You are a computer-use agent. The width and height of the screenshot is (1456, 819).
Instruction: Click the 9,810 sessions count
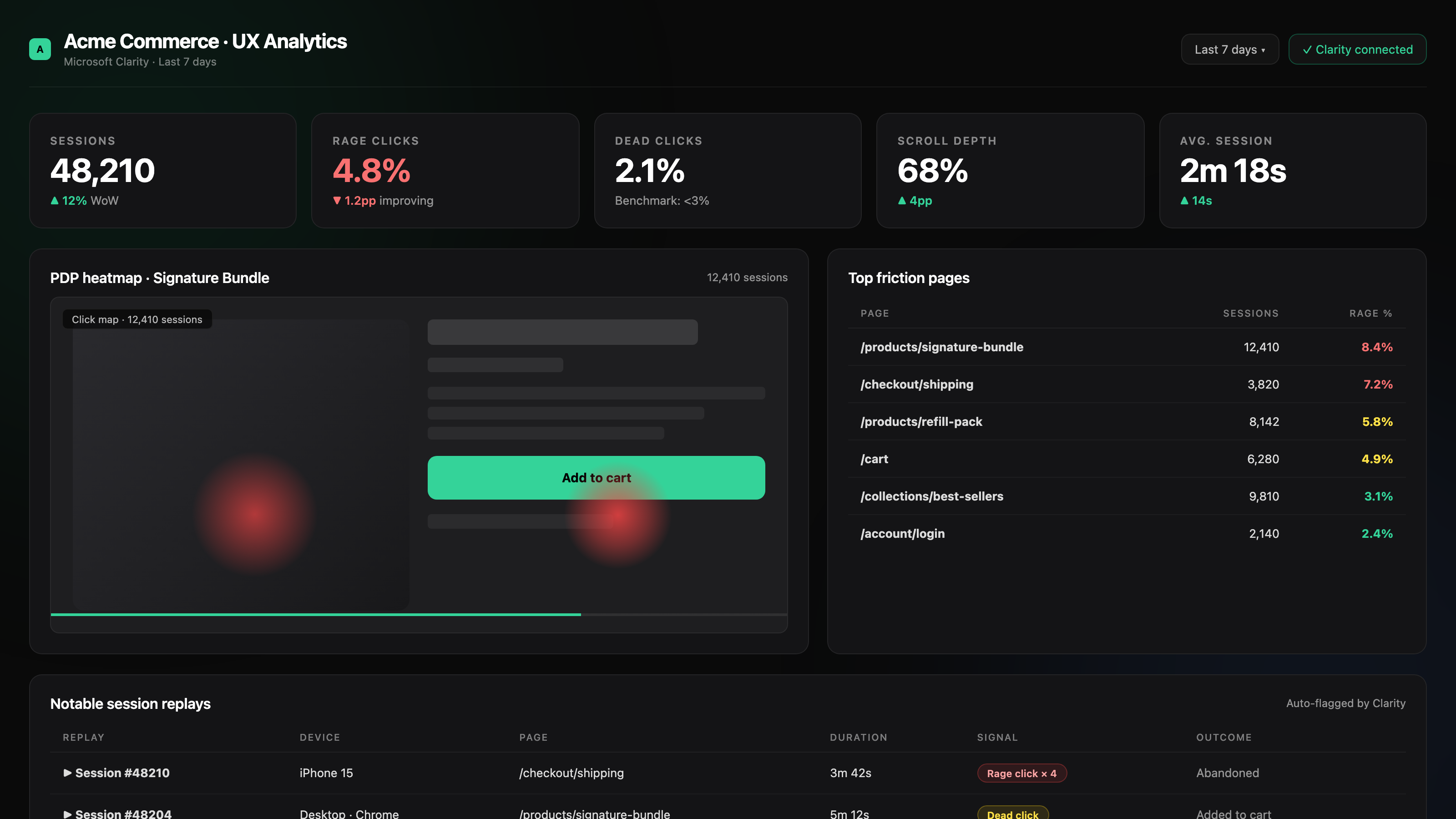[x=1263, y=496]
